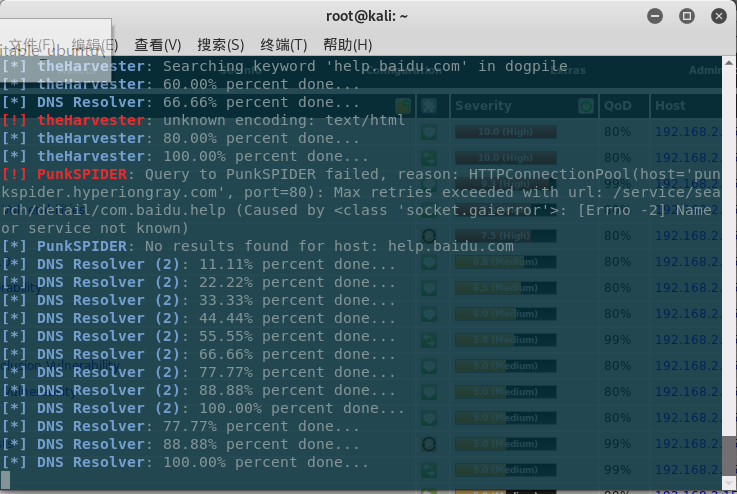The width and height of the screenshot is (737, 494).
Task: Click QoD 80% in the 7.5 (High) row
Action: (618, 236)
